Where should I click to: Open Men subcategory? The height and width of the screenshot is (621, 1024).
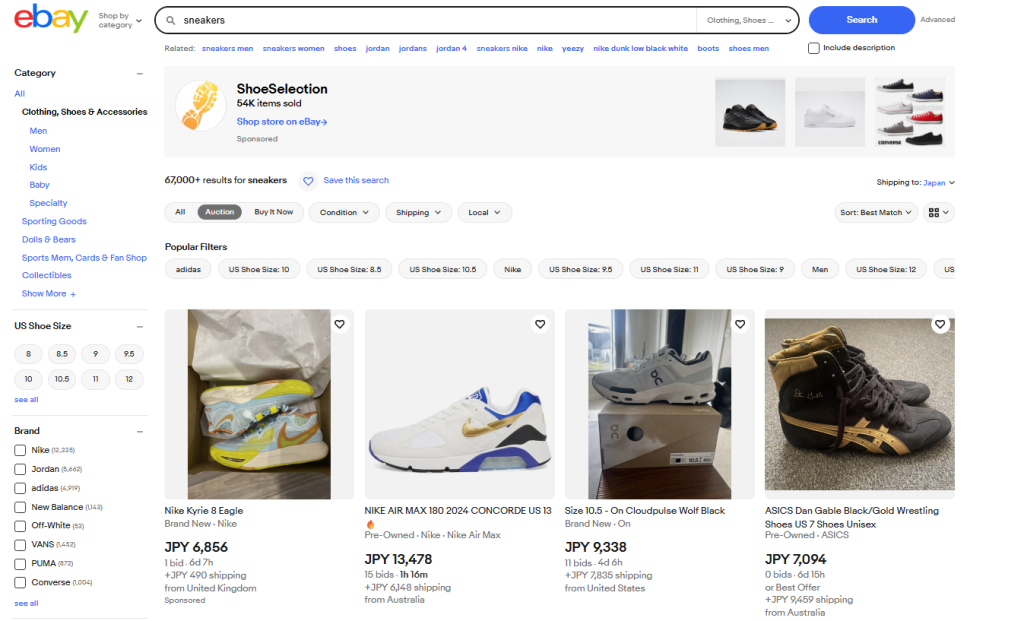click(38, 131)
